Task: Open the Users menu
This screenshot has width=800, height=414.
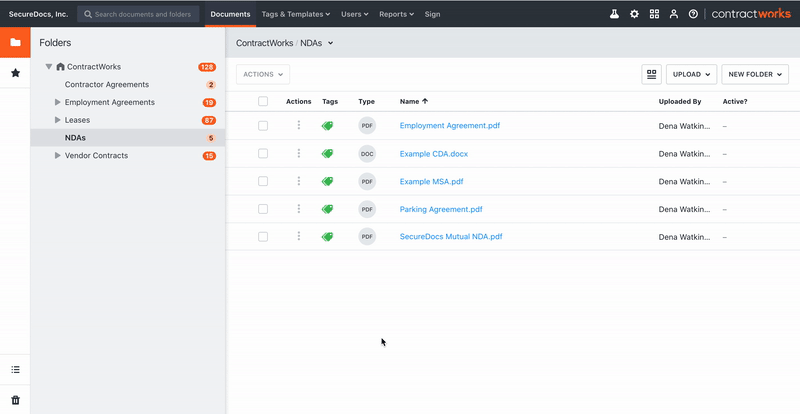Action: point(355,14)
